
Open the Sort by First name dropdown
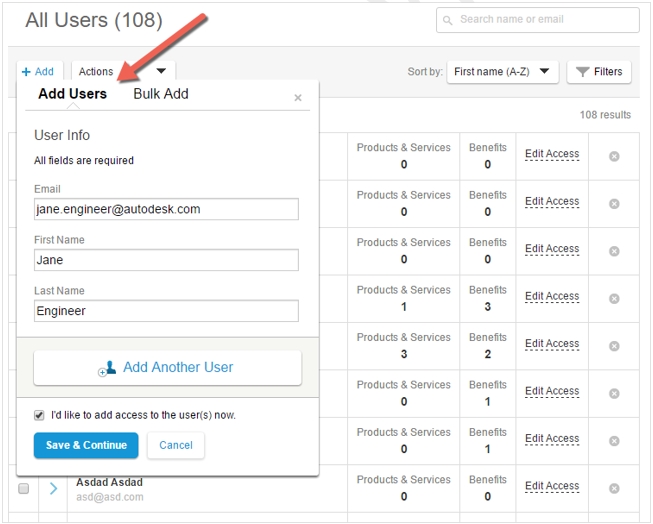(502, 72)
